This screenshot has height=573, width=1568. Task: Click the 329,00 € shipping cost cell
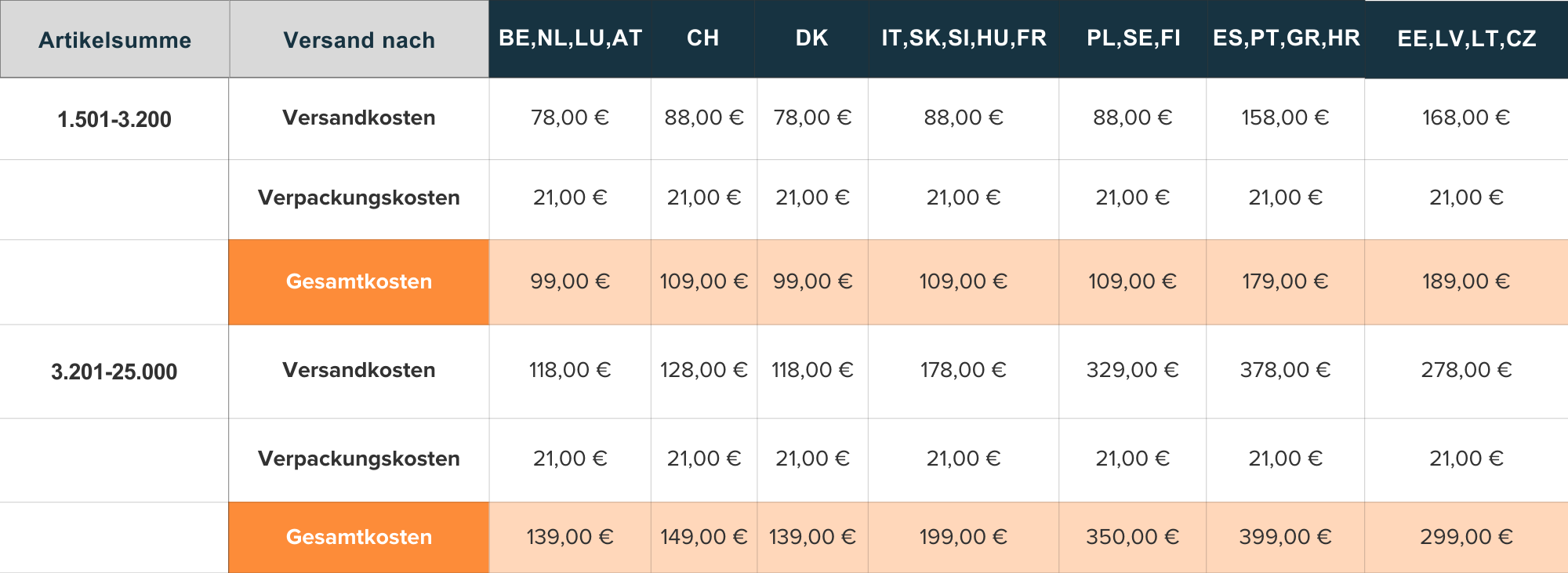click(x=1132, y=370)
